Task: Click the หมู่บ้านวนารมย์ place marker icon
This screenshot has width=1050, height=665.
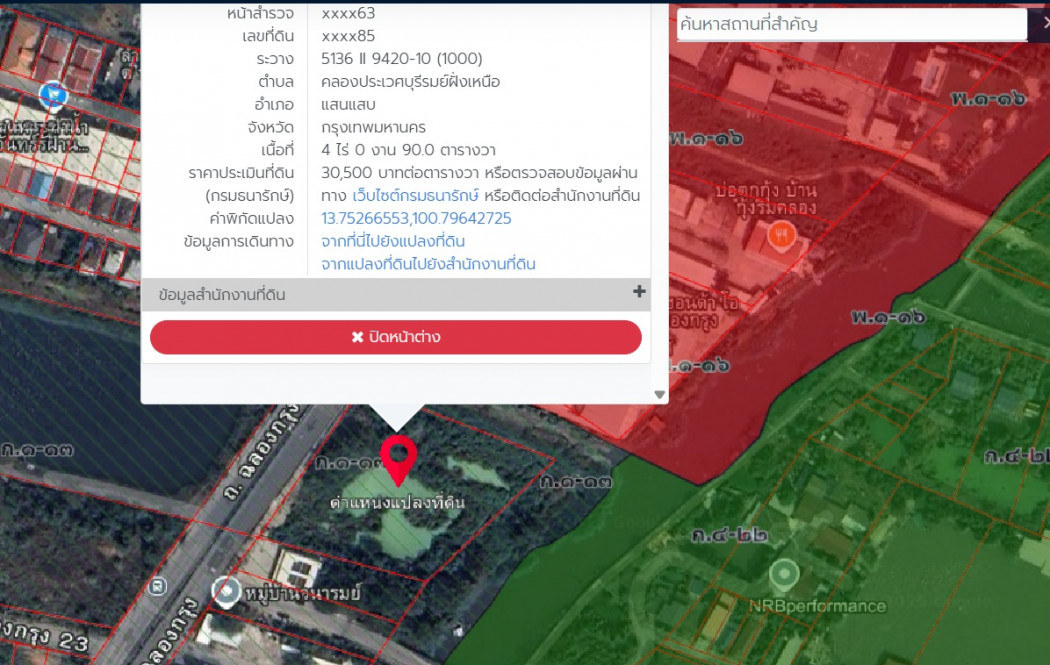Action: (x=226, y=592)
